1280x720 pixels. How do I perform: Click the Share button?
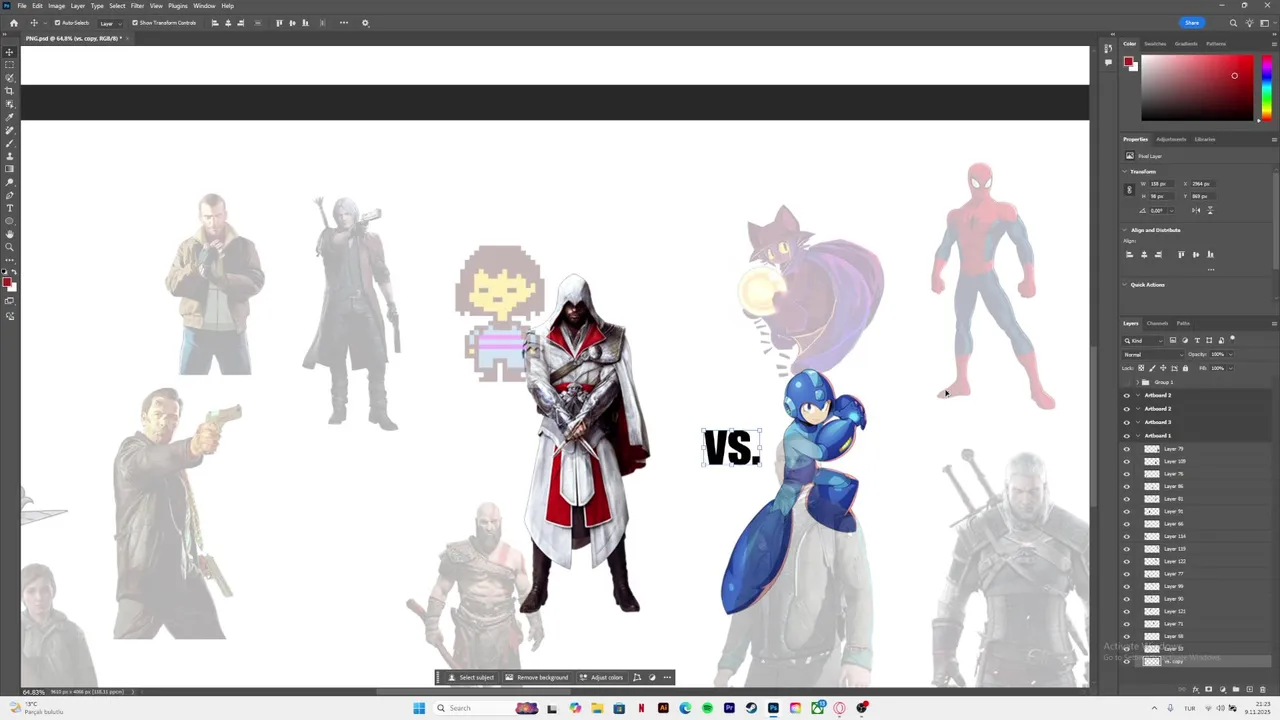[x=1192, y=23]
